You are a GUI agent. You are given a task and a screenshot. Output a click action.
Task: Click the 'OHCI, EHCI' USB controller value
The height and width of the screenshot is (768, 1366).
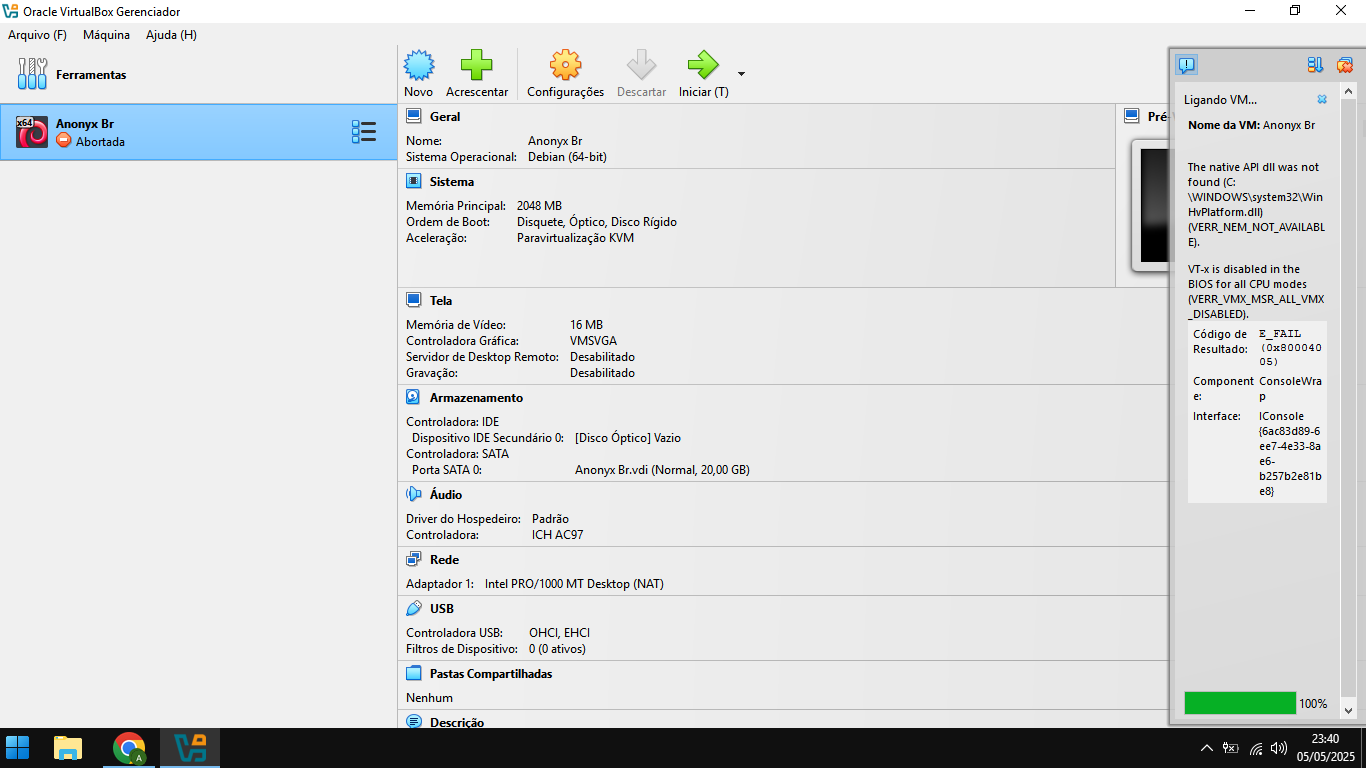(560, 633)
